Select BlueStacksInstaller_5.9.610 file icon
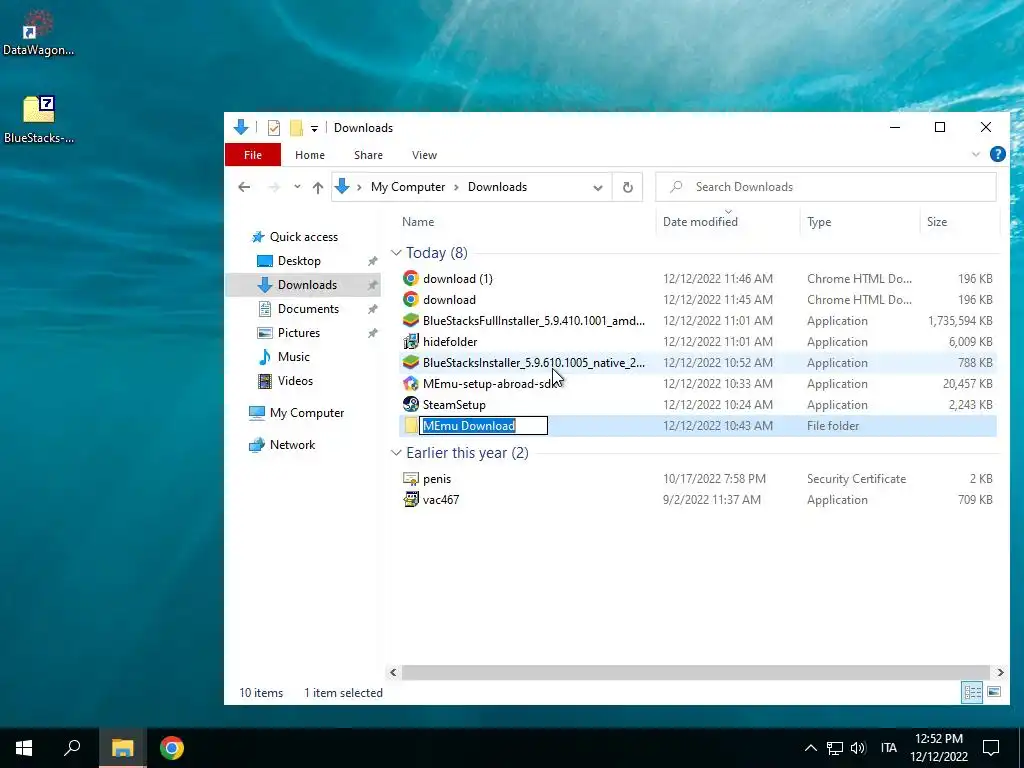The image size is (1024, 768). coord(411,362)
